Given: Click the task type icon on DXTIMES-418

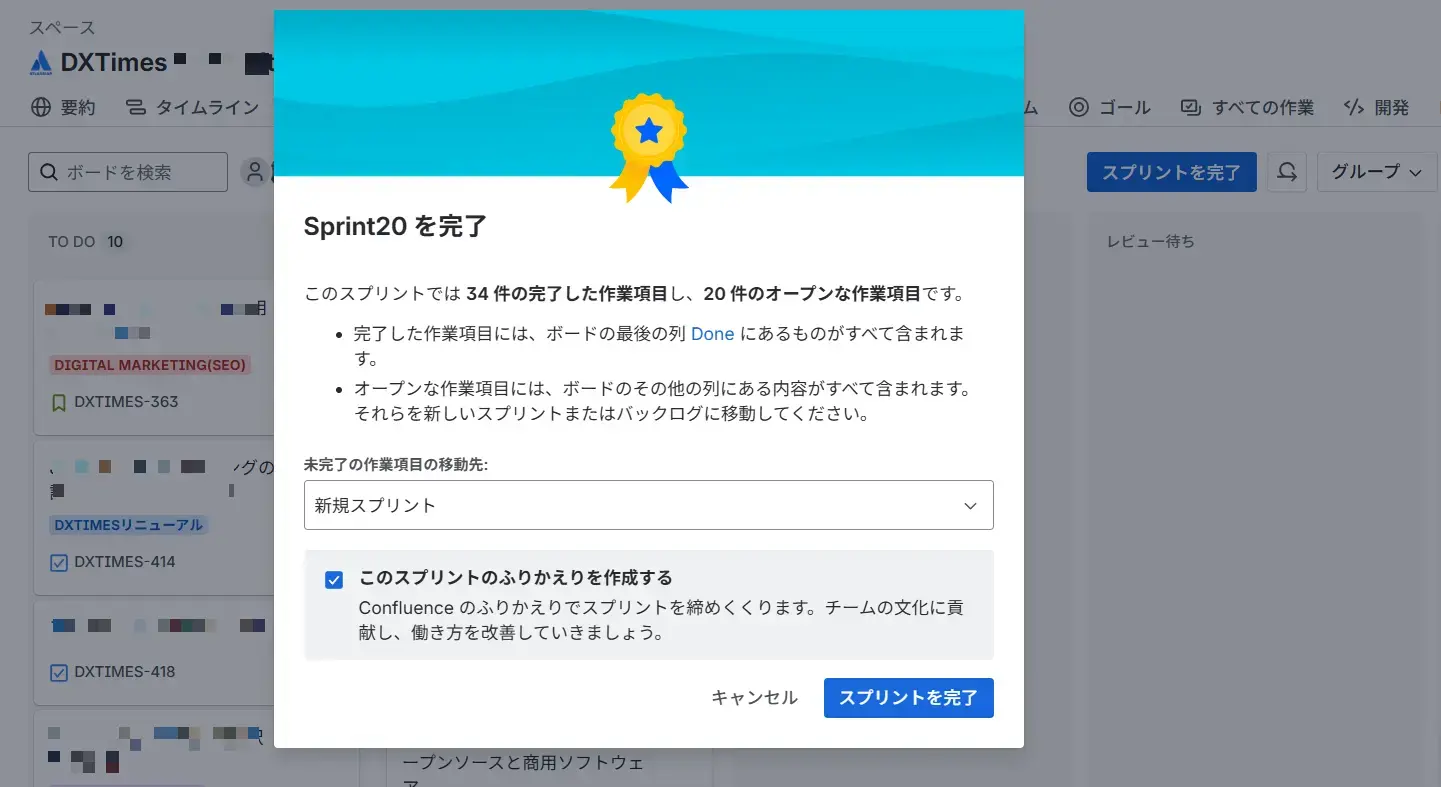Looking at the screenshot, I should (58, 671).
